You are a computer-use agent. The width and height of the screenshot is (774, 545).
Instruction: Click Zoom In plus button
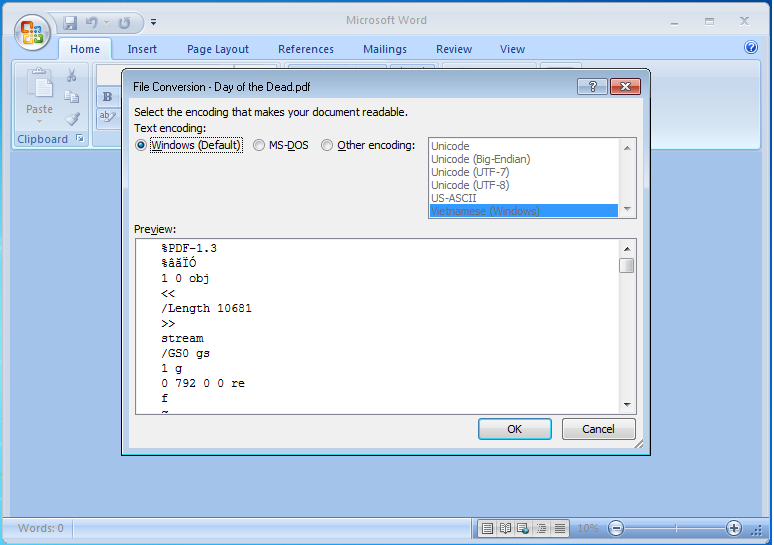734,528
